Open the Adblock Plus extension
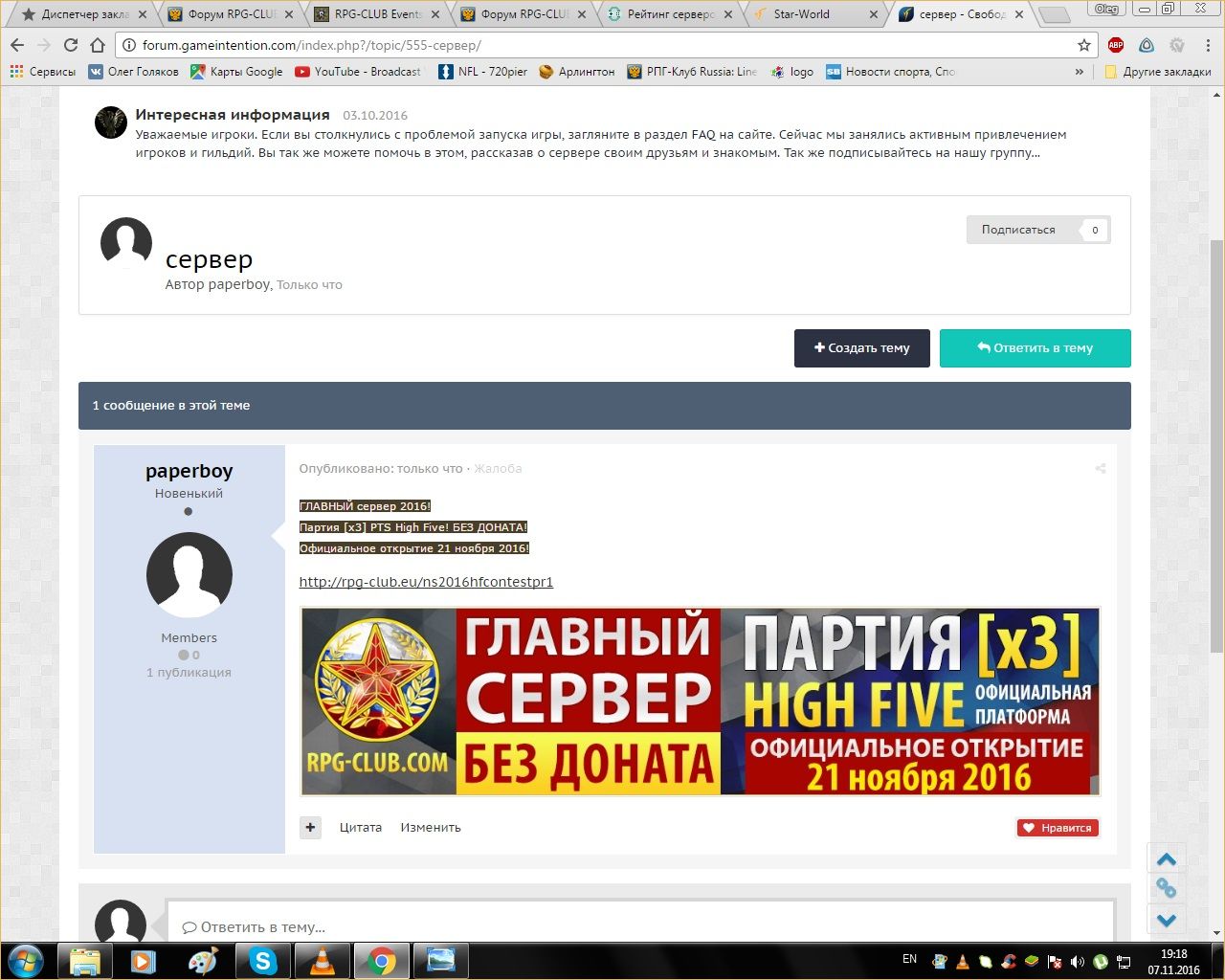 pyautogui.click(x=1116, y=45)
